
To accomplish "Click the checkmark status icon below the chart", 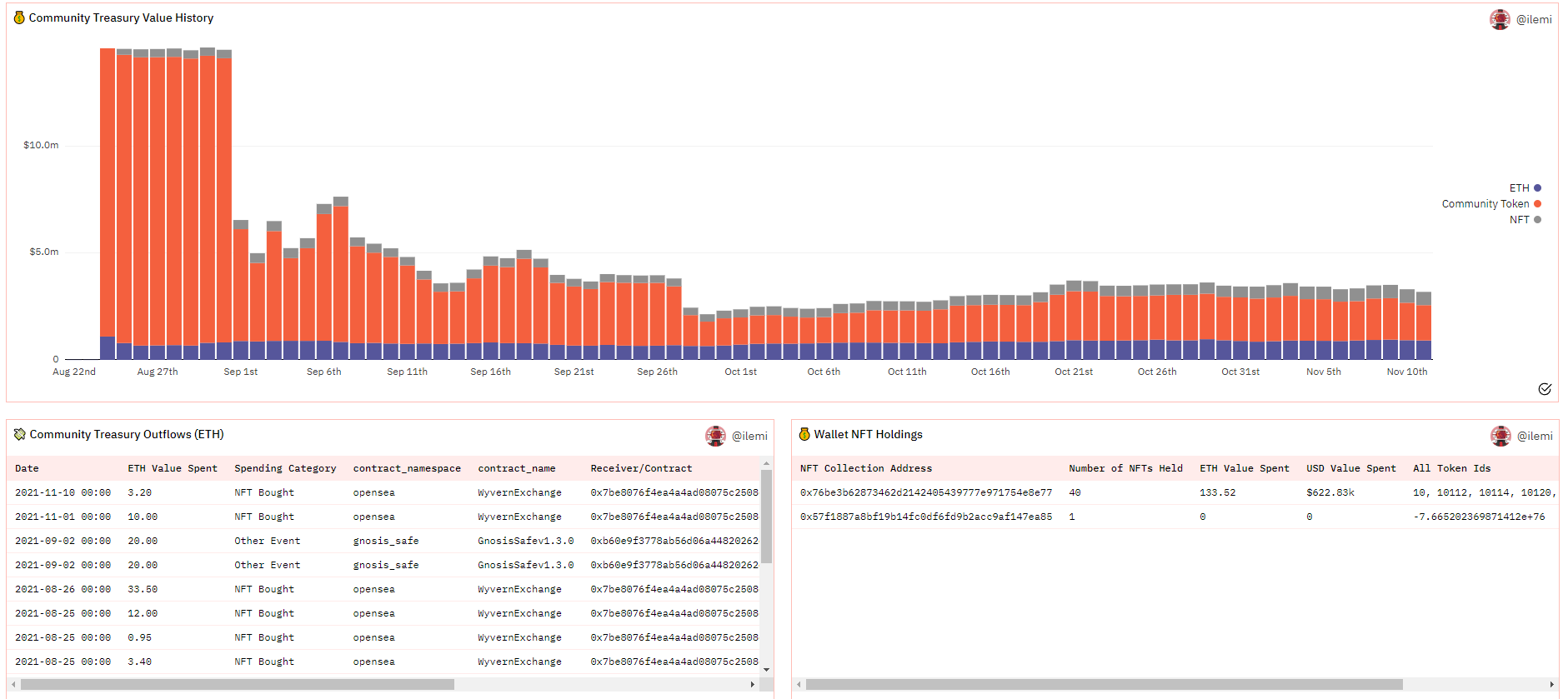I will [x=1545, y=389].
